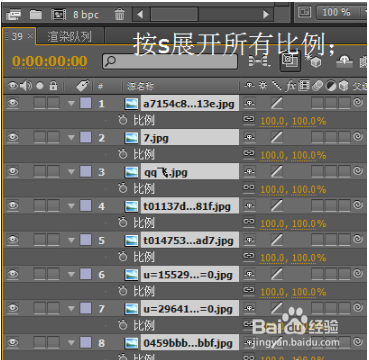Toggle scale stopwatch on layer 5
Image resolution: width=369 pixels, height=360 pixels.
coord(123,257)
